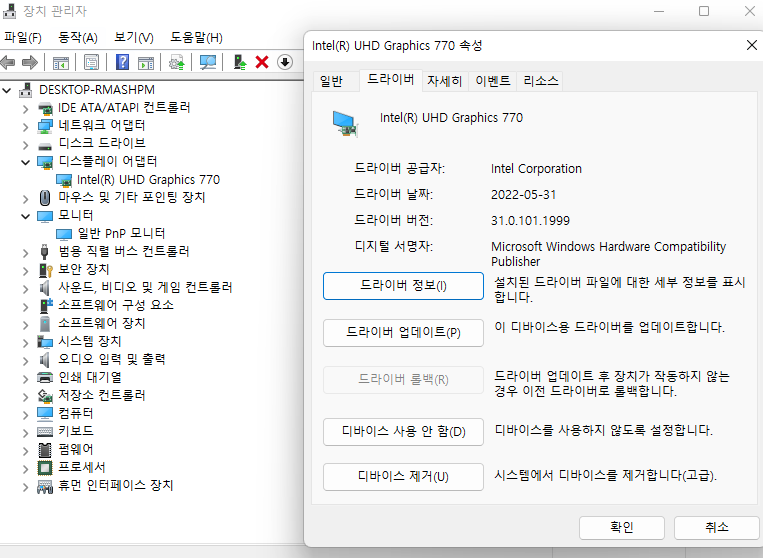
Task: Open the 파일(F) menu
Action: click(23, 37)
